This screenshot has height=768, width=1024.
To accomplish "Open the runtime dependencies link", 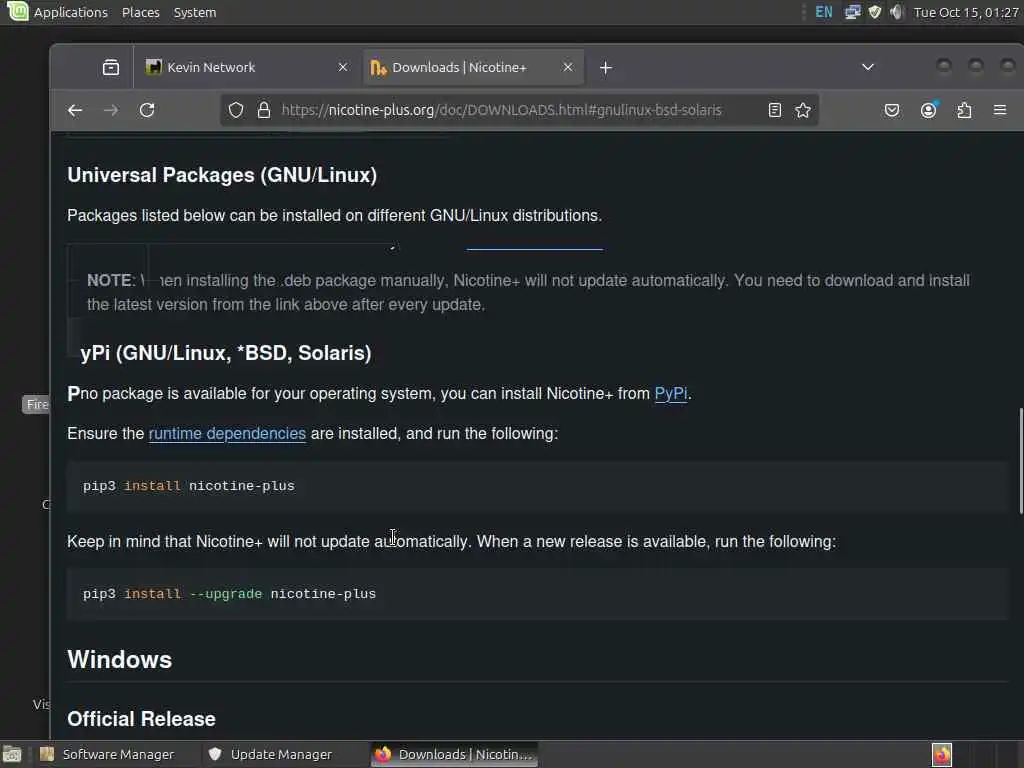I will coord(227,433).
